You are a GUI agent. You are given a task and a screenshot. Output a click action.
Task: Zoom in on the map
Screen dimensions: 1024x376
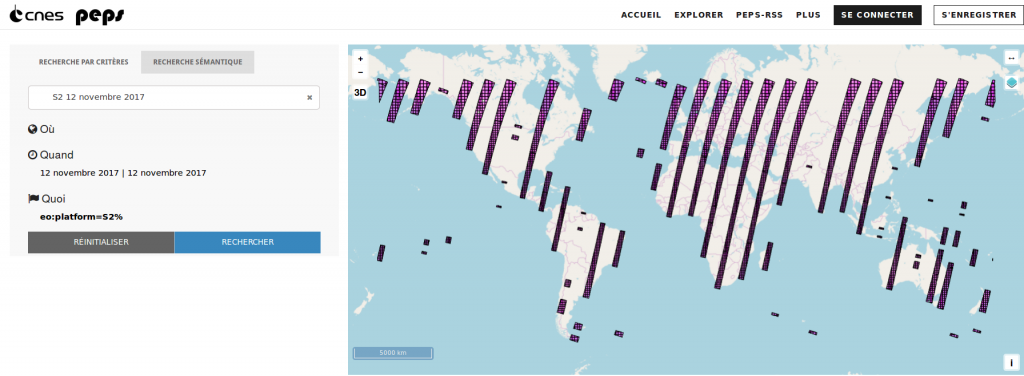click(x=360, y=58)
